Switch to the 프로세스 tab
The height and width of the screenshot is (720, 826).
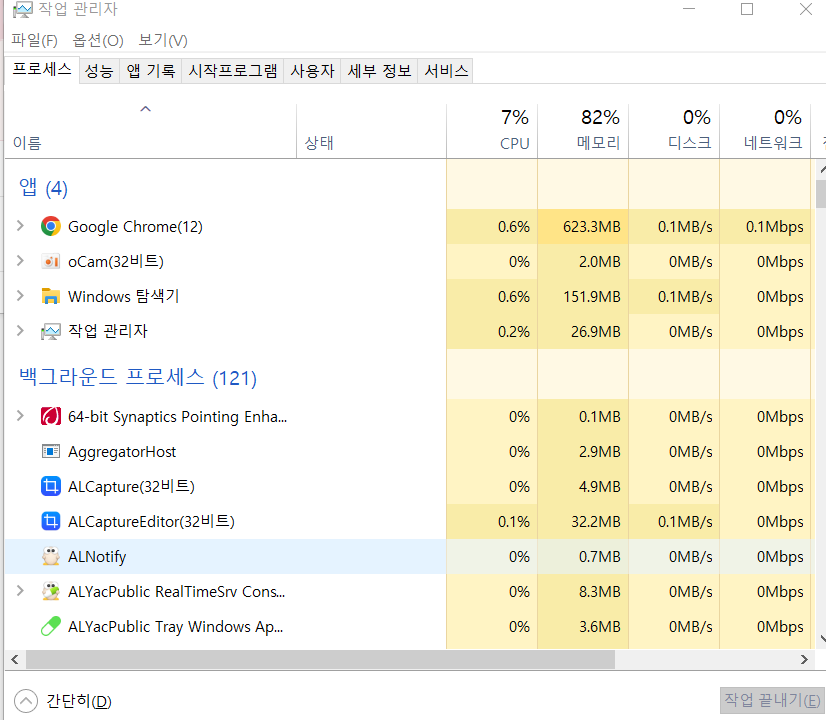[42, 70]
